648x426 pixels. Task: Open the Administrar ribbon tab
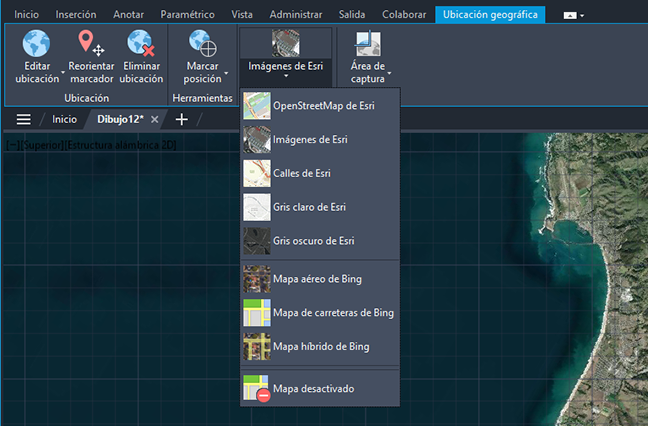click(x=295, y=14)
